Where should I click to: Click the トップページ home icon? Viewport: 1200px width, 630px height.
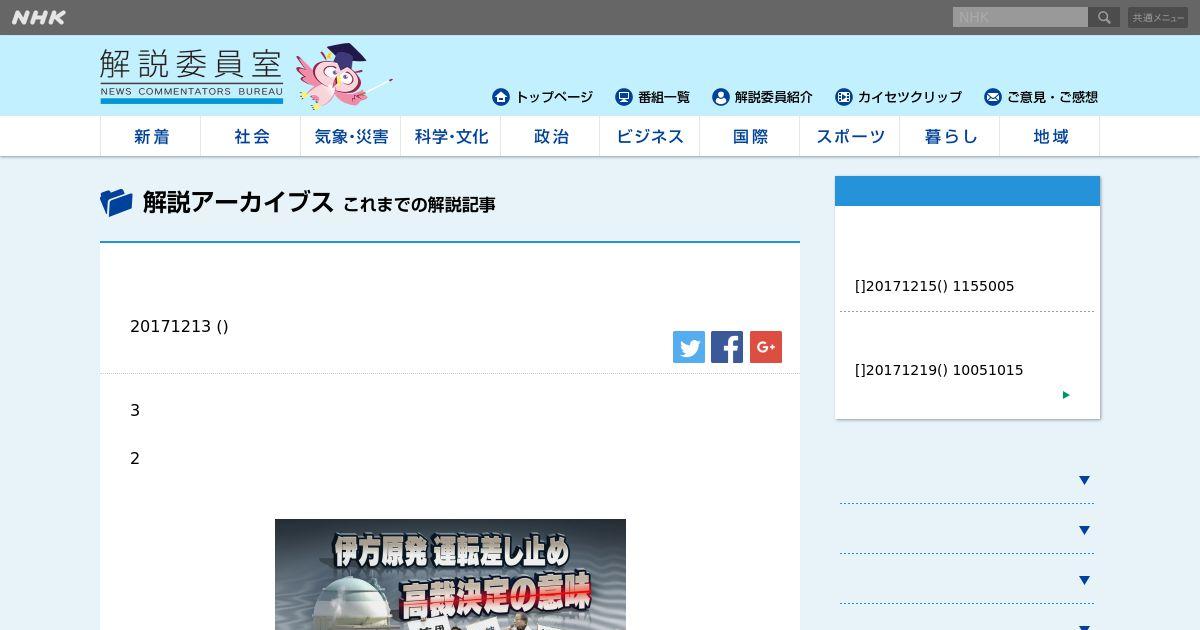click(501, 97)
